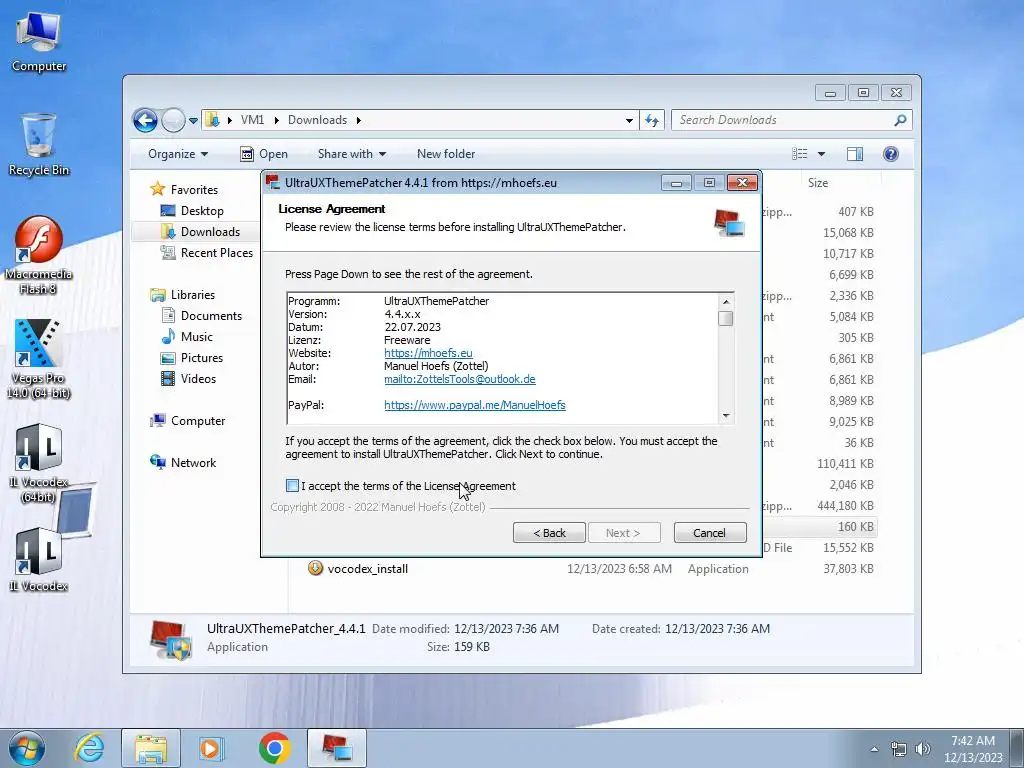Toggle the preview pane icon
This screenshot has width=1024, height=768.
(855, 154)
